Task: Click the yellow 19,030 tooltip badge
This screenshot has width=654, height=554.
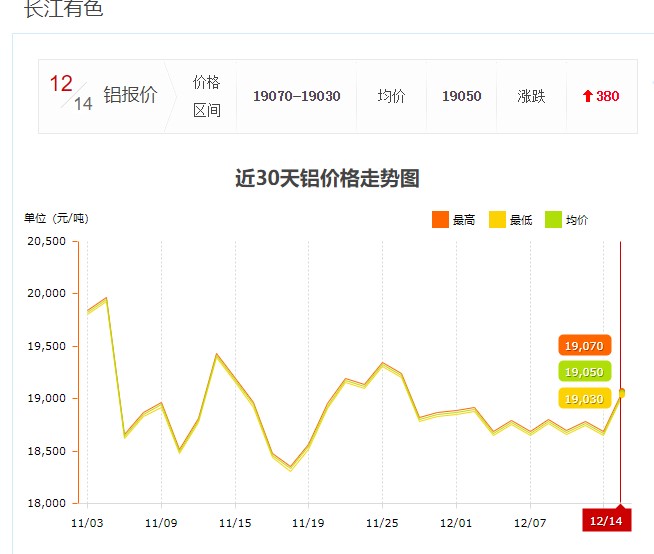Action: coord(584,398)
